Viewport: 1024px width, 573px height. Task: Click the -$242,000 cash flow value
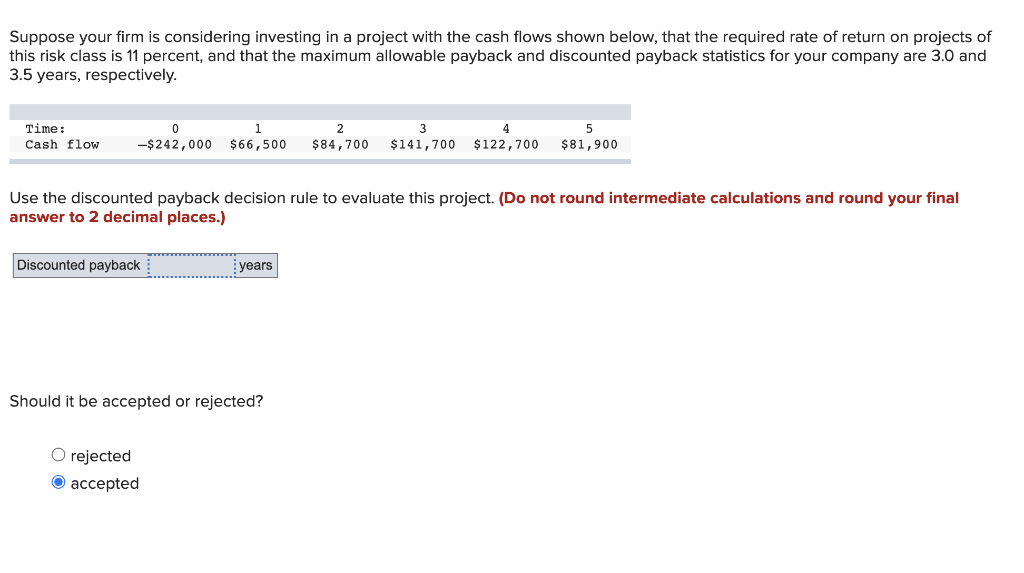[x=174, y=144]
